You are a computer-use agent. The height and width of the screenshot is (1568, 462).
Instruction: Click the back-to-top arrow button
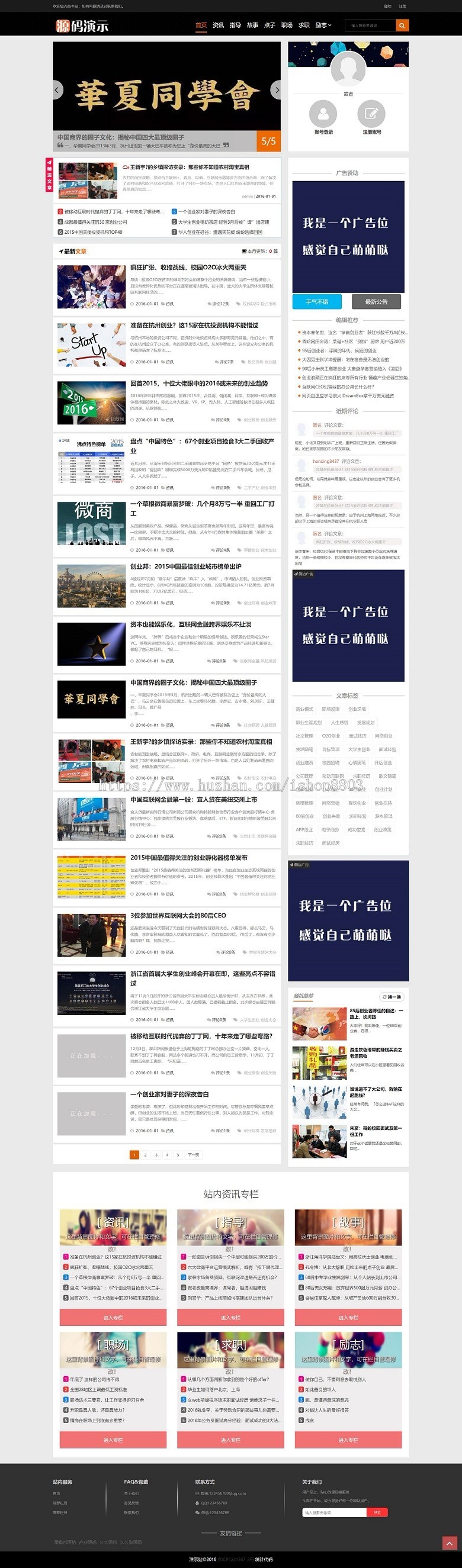click(x=449, y=1543)
